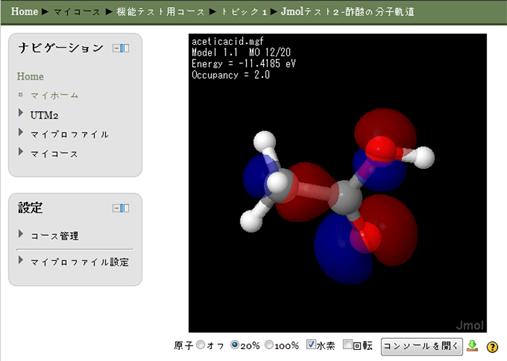The width and height of the screenshot is (507, 361).
Task: Collapse the ナビゲーション block with its hide icon
Action: [x=116, y=48]
